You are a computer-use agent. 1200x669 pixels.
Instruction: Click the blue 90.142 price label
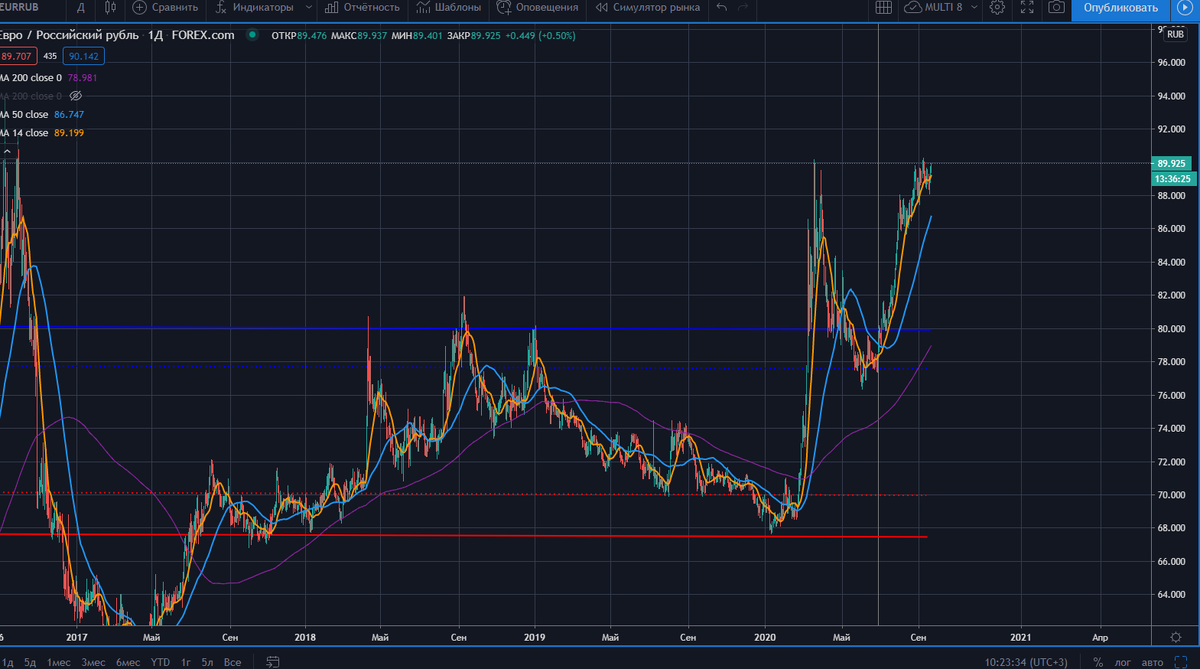point(83,56)
